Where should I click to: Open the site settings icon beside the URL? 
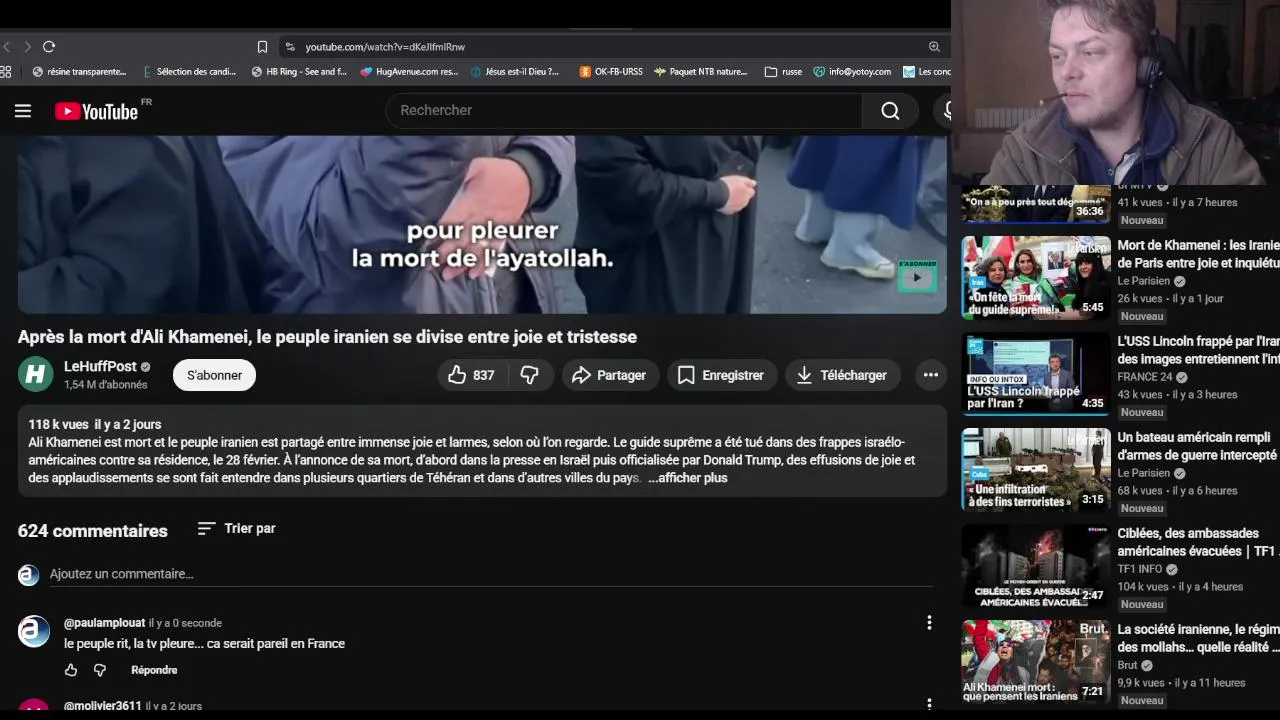click(290, 47)
